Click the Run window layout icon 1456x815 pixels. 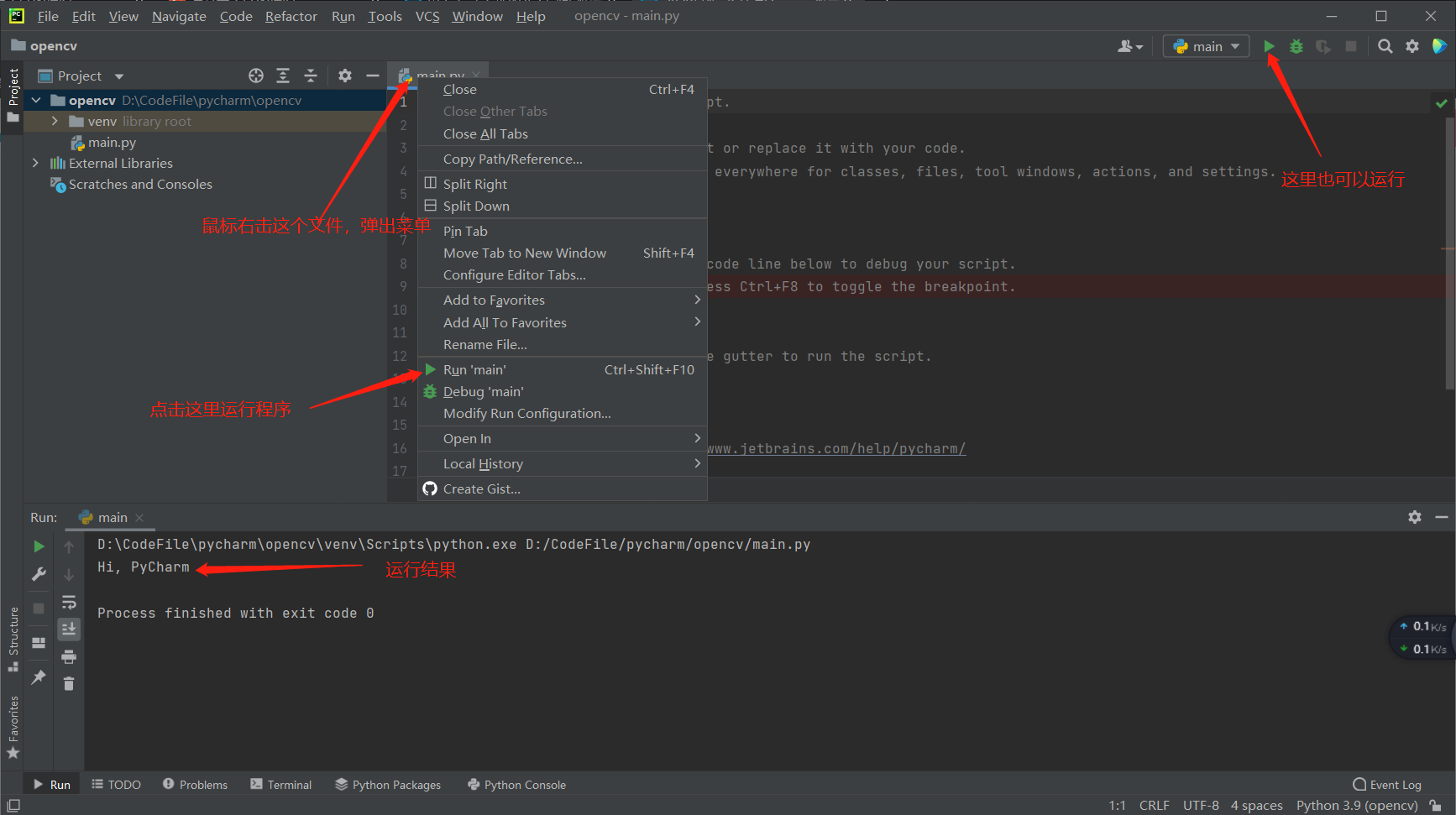tap(39, 643)
